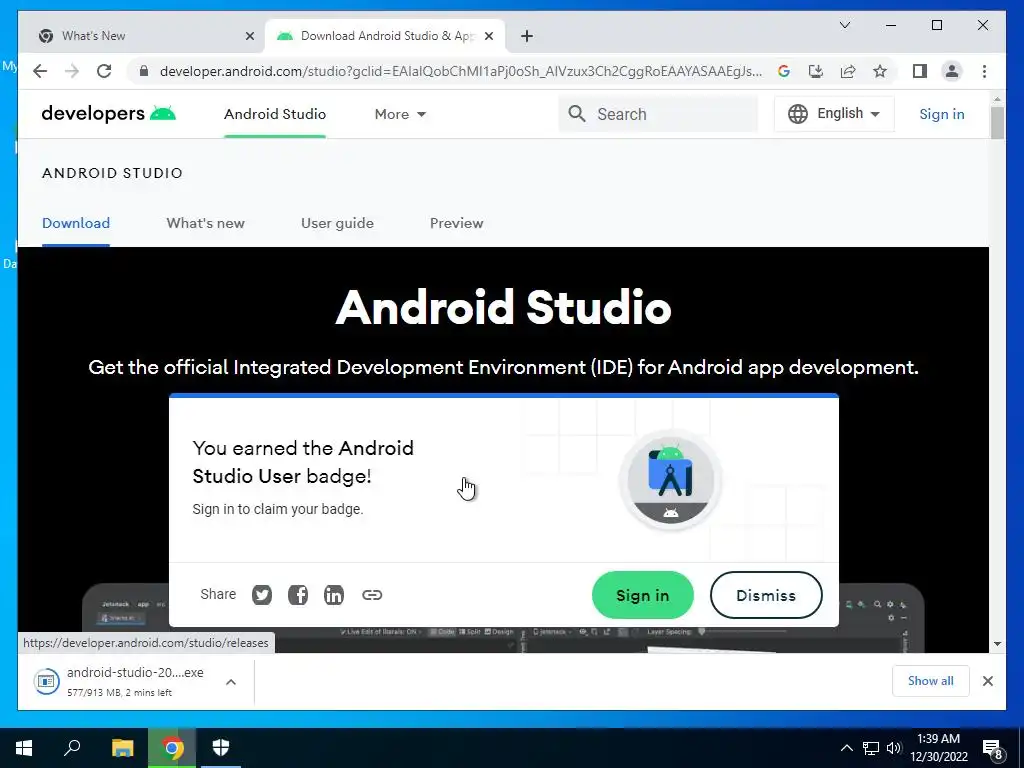Viewport: 1024px width, 768px height.
Task: Open Chrome's three-dot menu
Action: [984, 71]
